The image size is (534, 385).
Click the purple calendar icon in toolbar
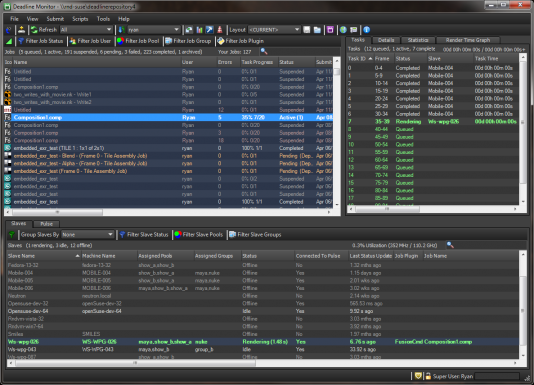coord(330,30)
